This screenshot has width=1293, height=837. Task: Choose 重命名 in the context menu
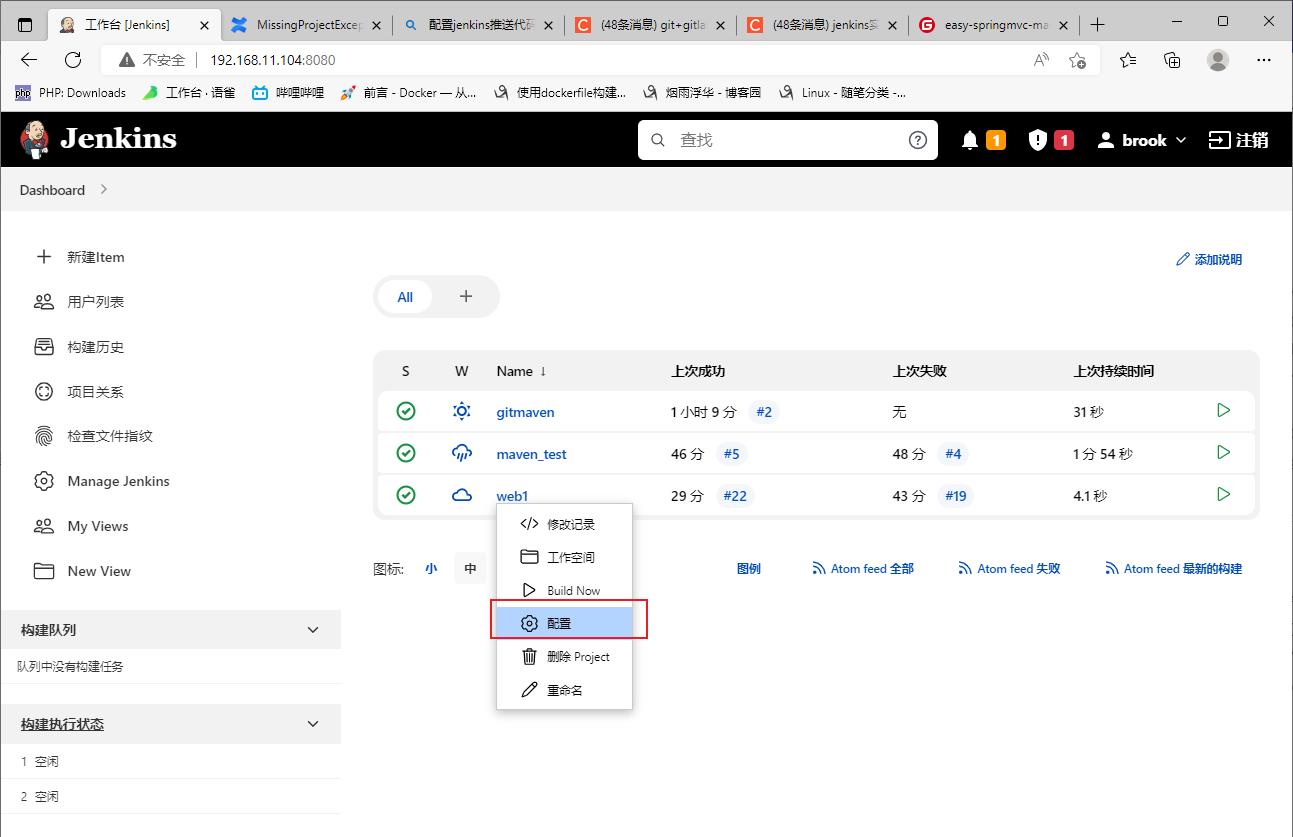(564, 690)
